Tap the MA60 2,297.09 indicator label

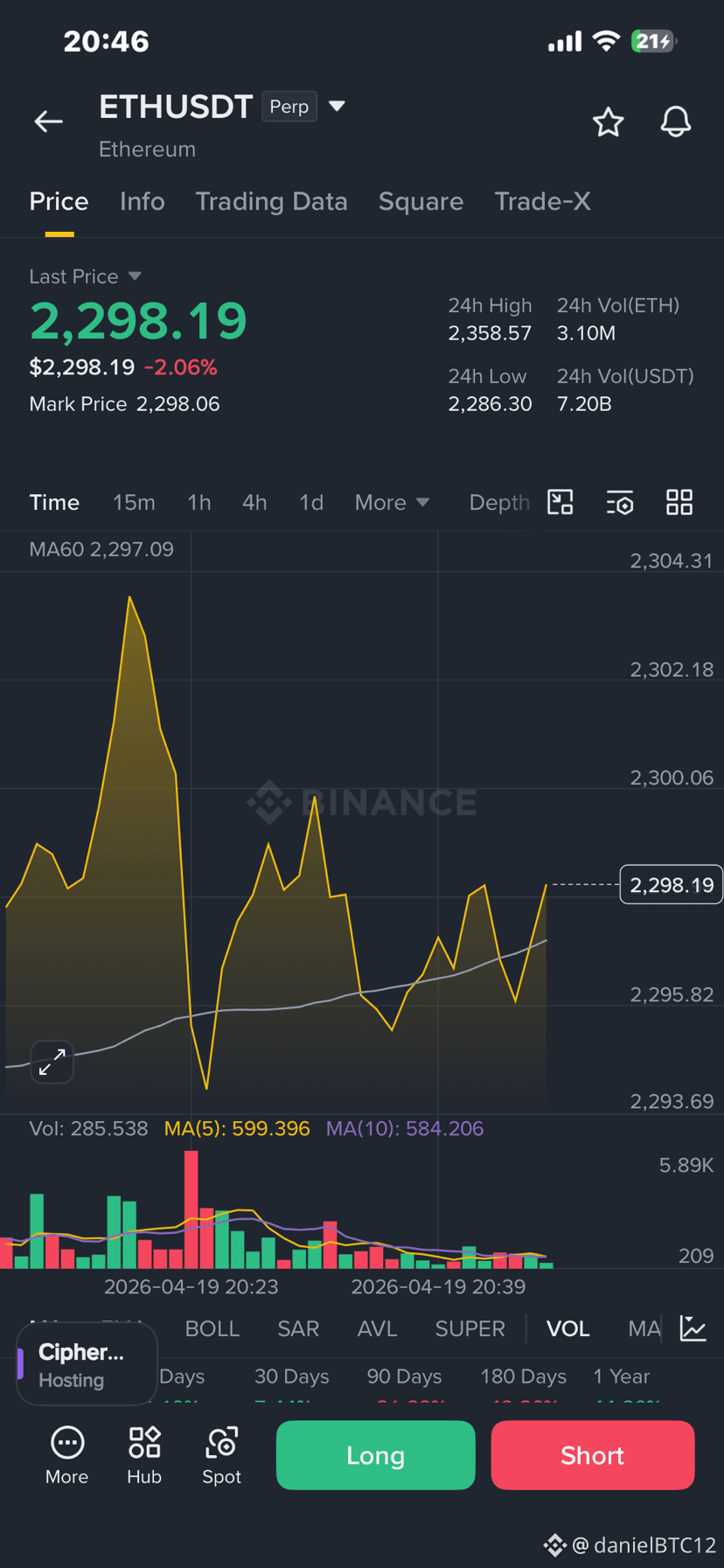[101, 549]
